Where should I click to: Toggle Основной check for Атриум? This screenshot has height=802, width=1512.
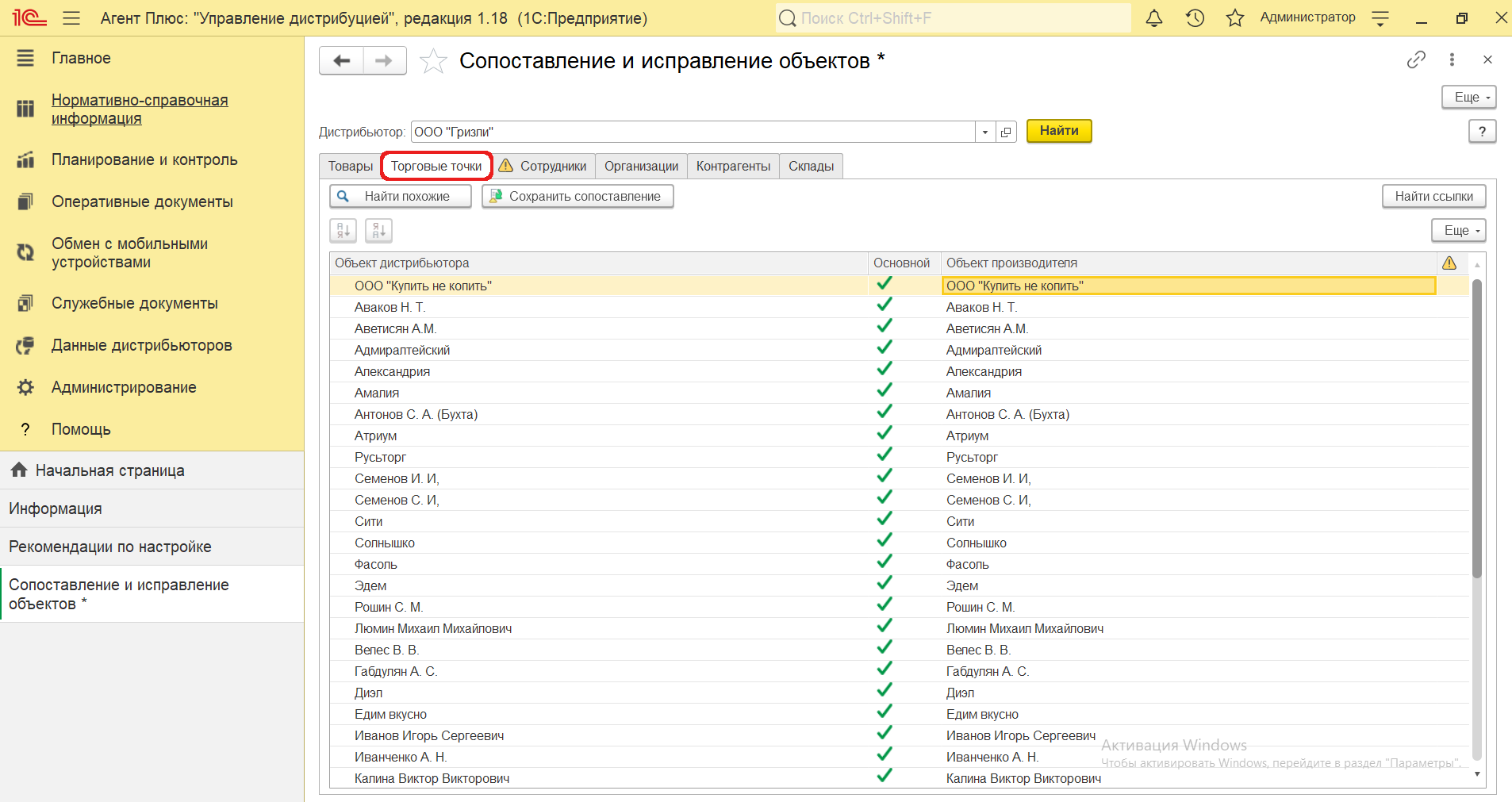click(885, 433)
